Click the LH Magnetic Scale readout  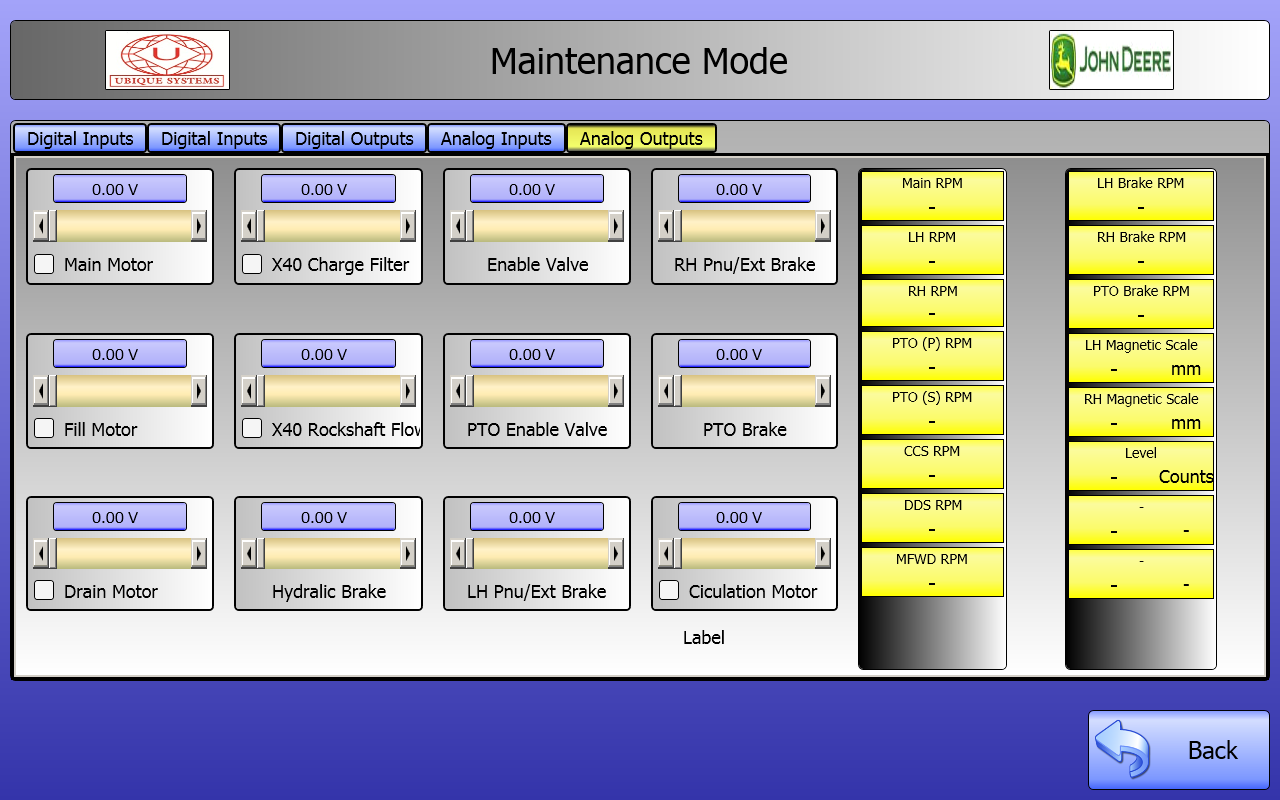point(1141,358)
